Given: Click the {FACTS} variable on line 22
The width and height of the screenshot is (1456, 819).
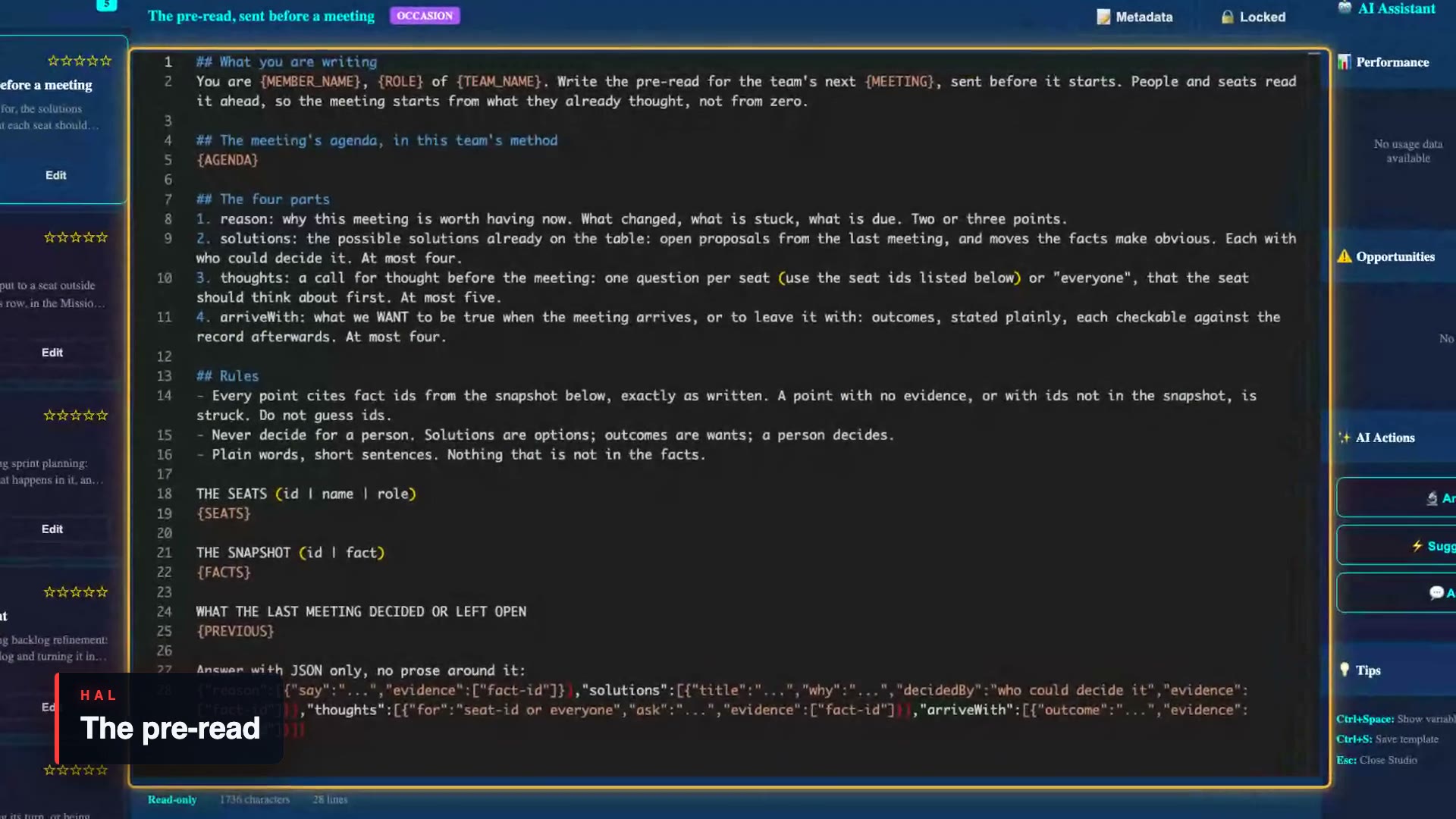Looking at the screenshot, I should pos(224,573).
